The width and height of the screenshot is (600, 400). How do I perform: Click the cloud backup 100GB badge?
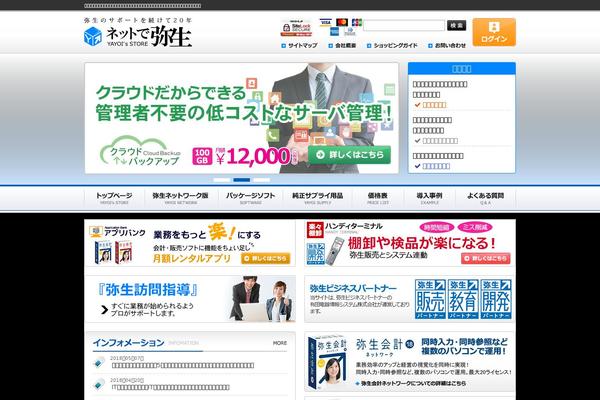[x=202, y=156]
